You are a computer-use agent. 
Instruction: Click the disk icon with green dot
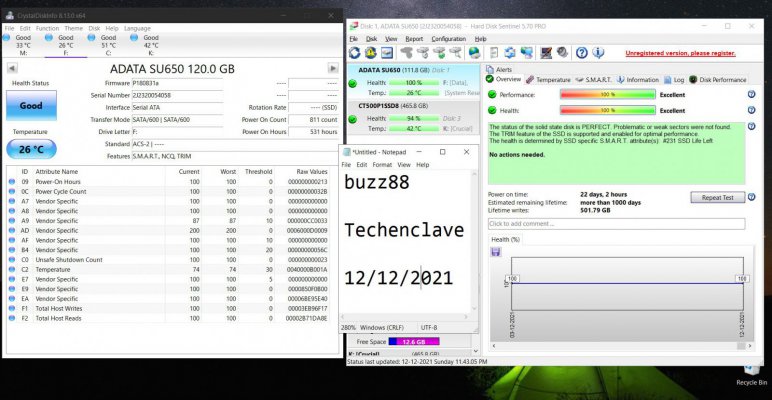pos(439,53)
